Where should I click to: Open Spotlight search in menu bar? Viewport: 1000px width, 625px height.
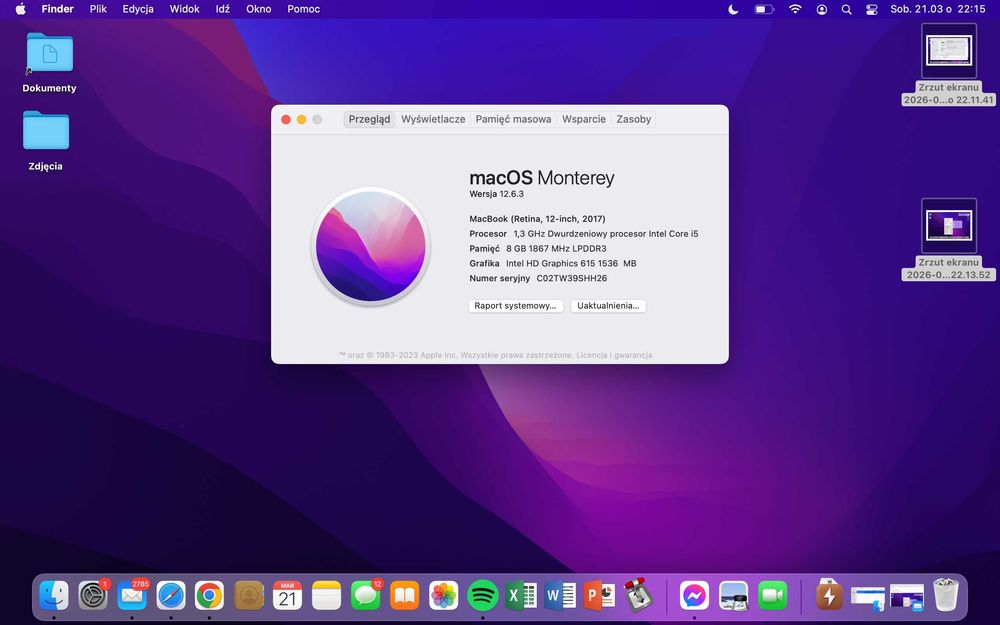pyautogui.click(x=846, y=9)
